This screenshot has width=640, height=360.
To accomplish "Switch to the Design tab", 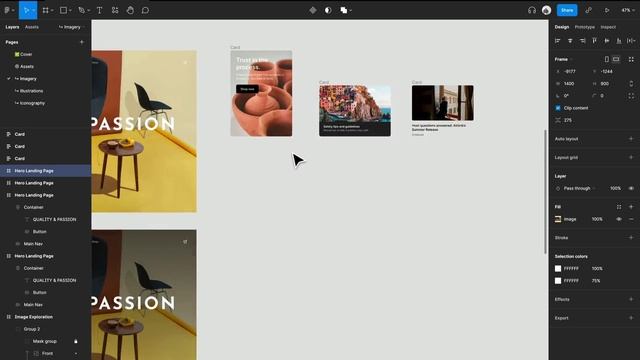I will point(562,27).
